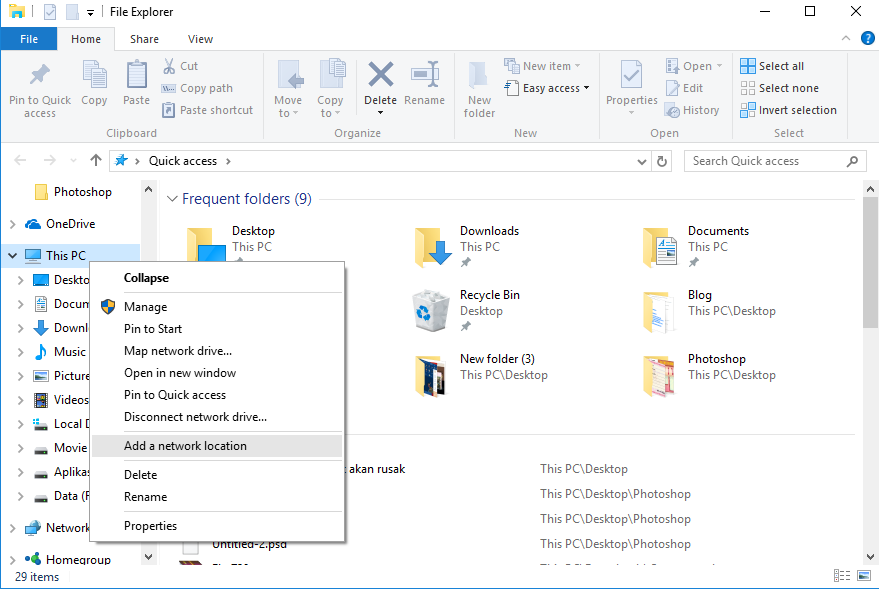Expand the Homegroup tree node
Viewport: 879px width, 589px height.
tap(12, 559)
